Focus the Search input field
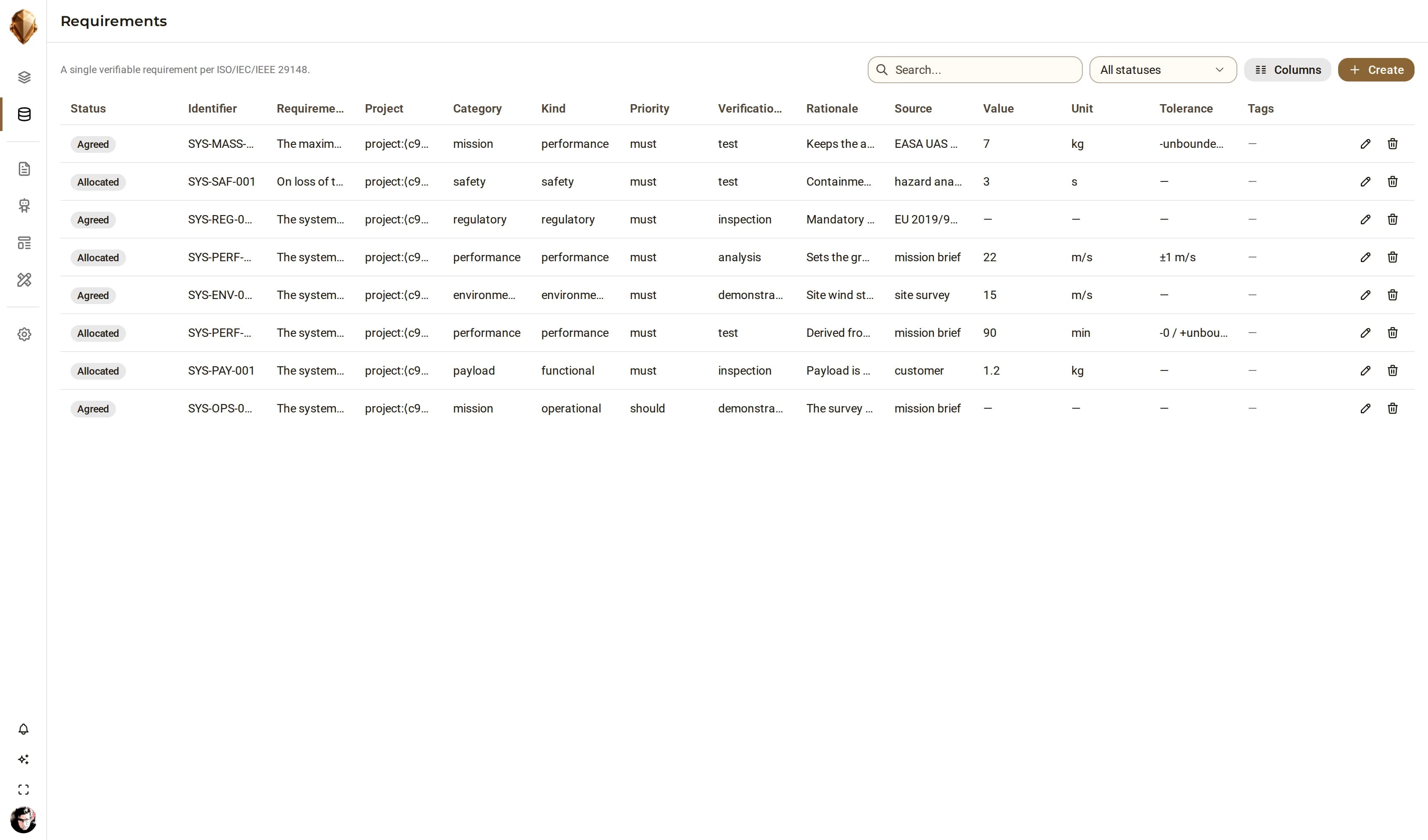This screenshot has width=1428, height=840. click(975, 70)
